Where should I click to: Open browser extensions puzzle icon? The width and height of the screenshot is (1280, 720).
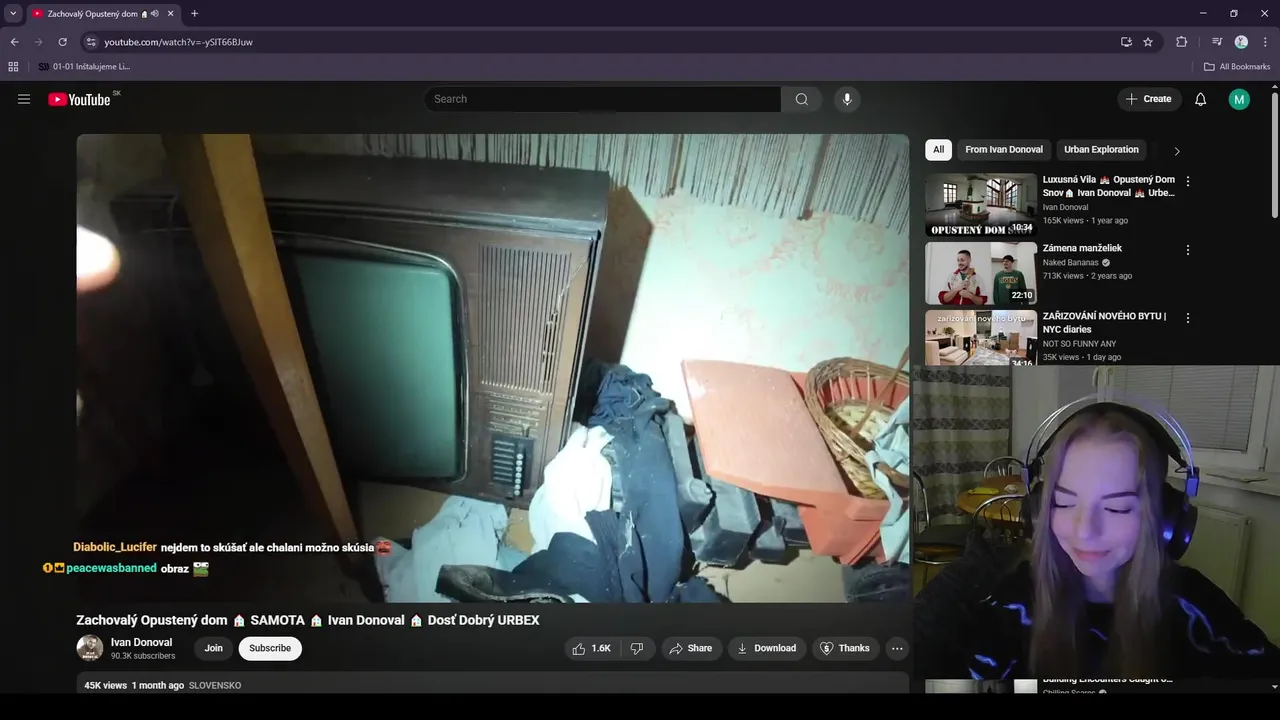pos(1182,42)
